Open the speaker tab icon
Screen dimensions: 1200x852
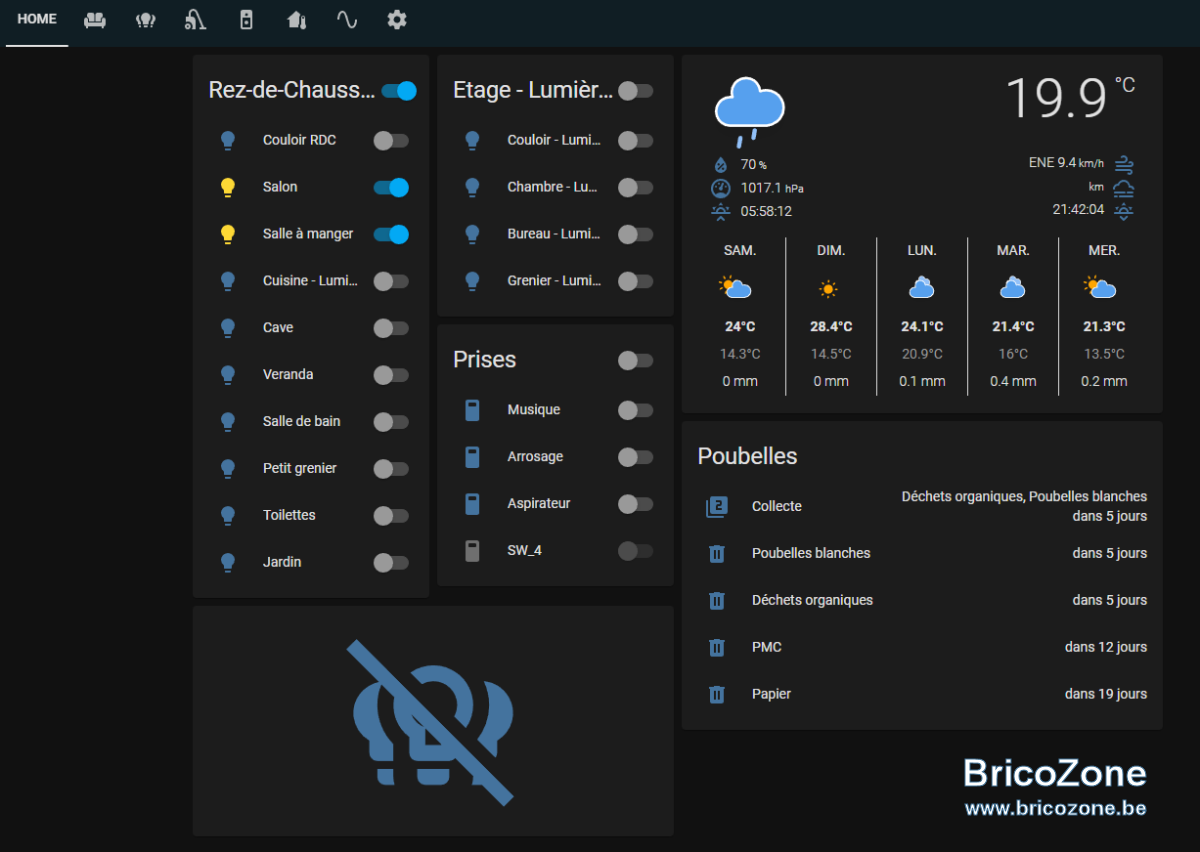[x=246, y=20]
